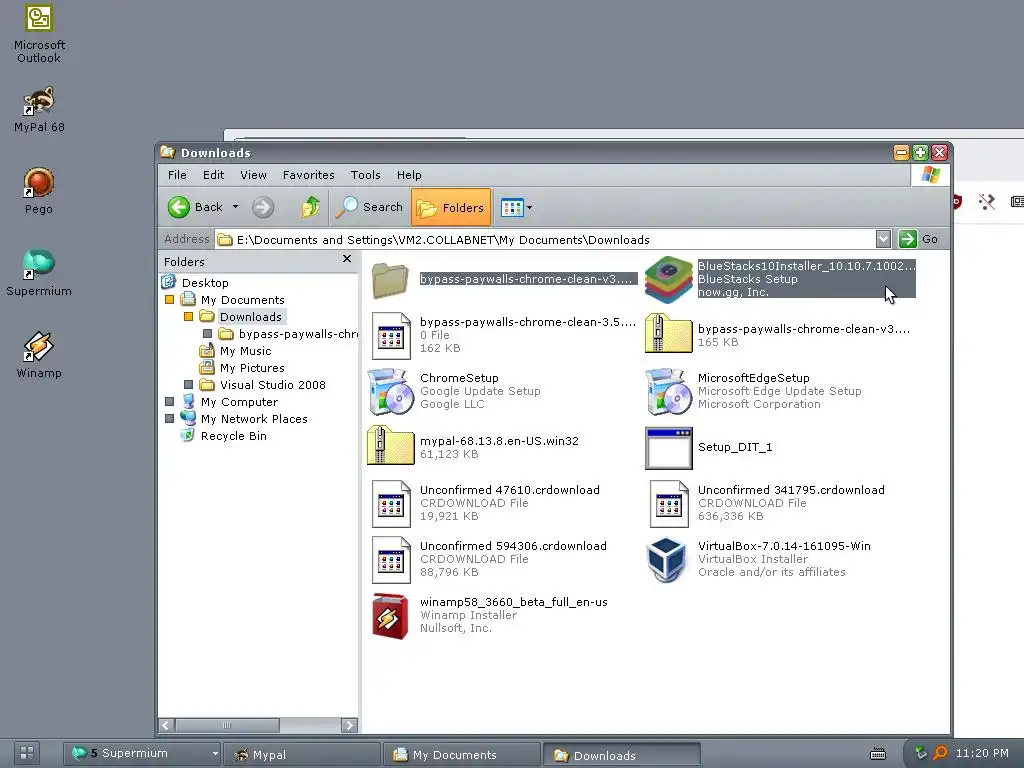Select the winamp58_3660_beta_full_en-us installer icon
The image size is (1024, 768).
pyautogui.click(x=390, y=616)
